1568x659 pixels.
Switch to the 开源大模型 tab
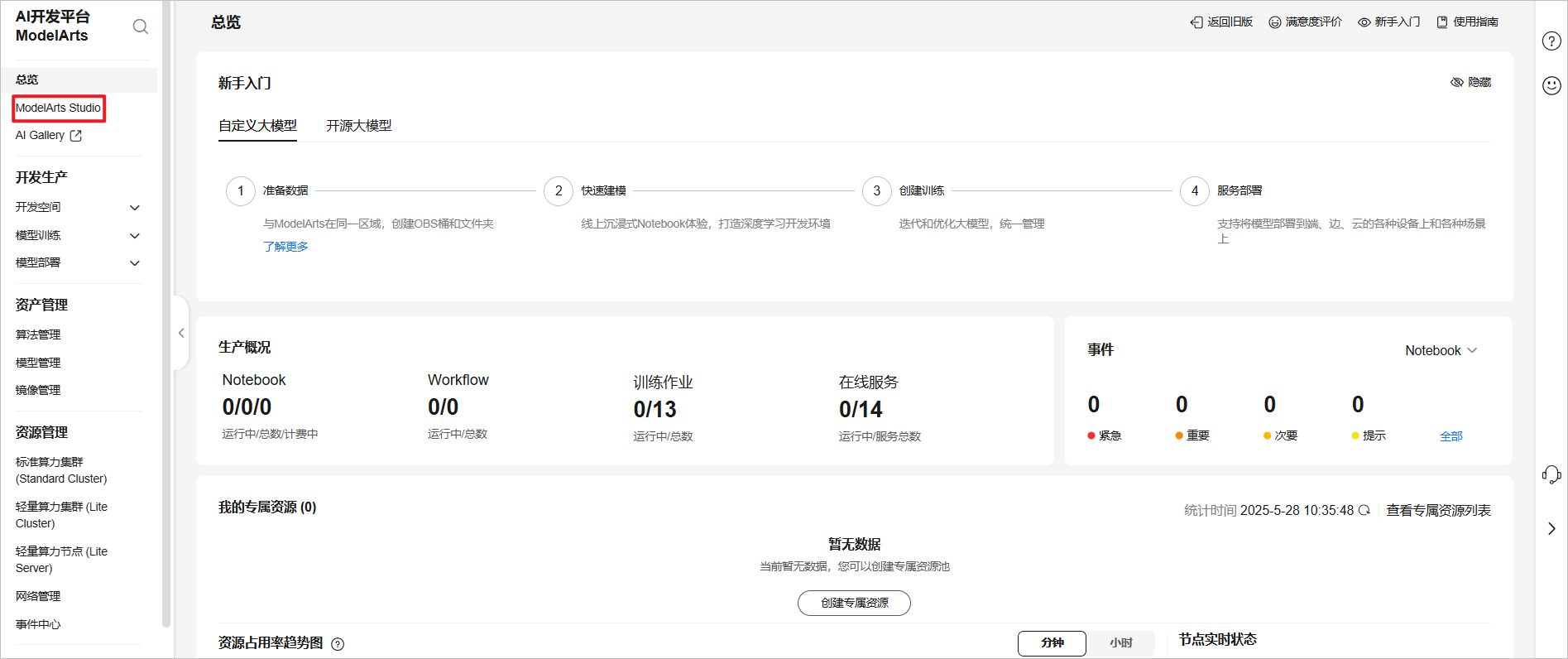[359, 126]
